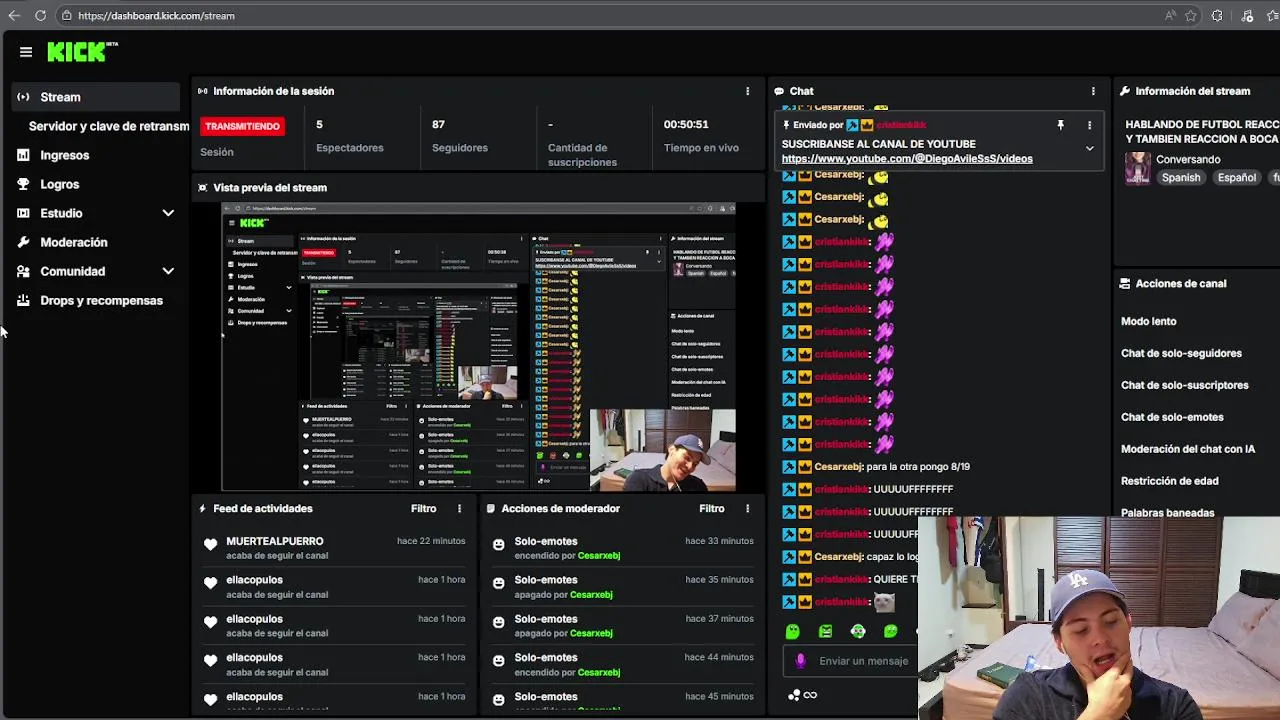The height and width of the screenshot is (720, 1280).
Task: Pick the fourth green emote above chat input
Action: click(x=890, y=632)
